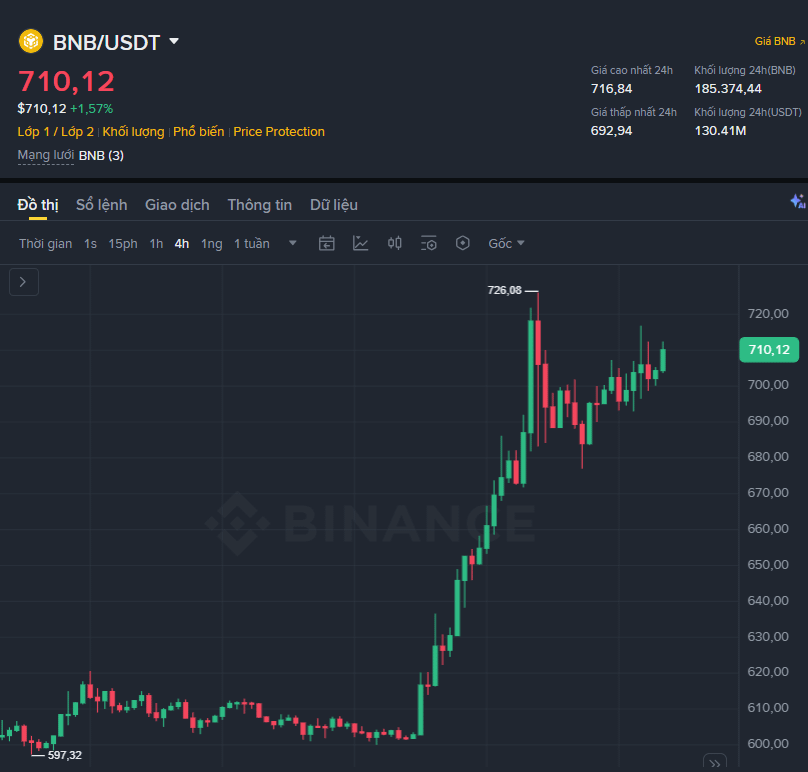Image resolution: width=808 pixels, height=772 pixels.
Task: Open the chart display settings icon
Action: [x=429, y=243]
